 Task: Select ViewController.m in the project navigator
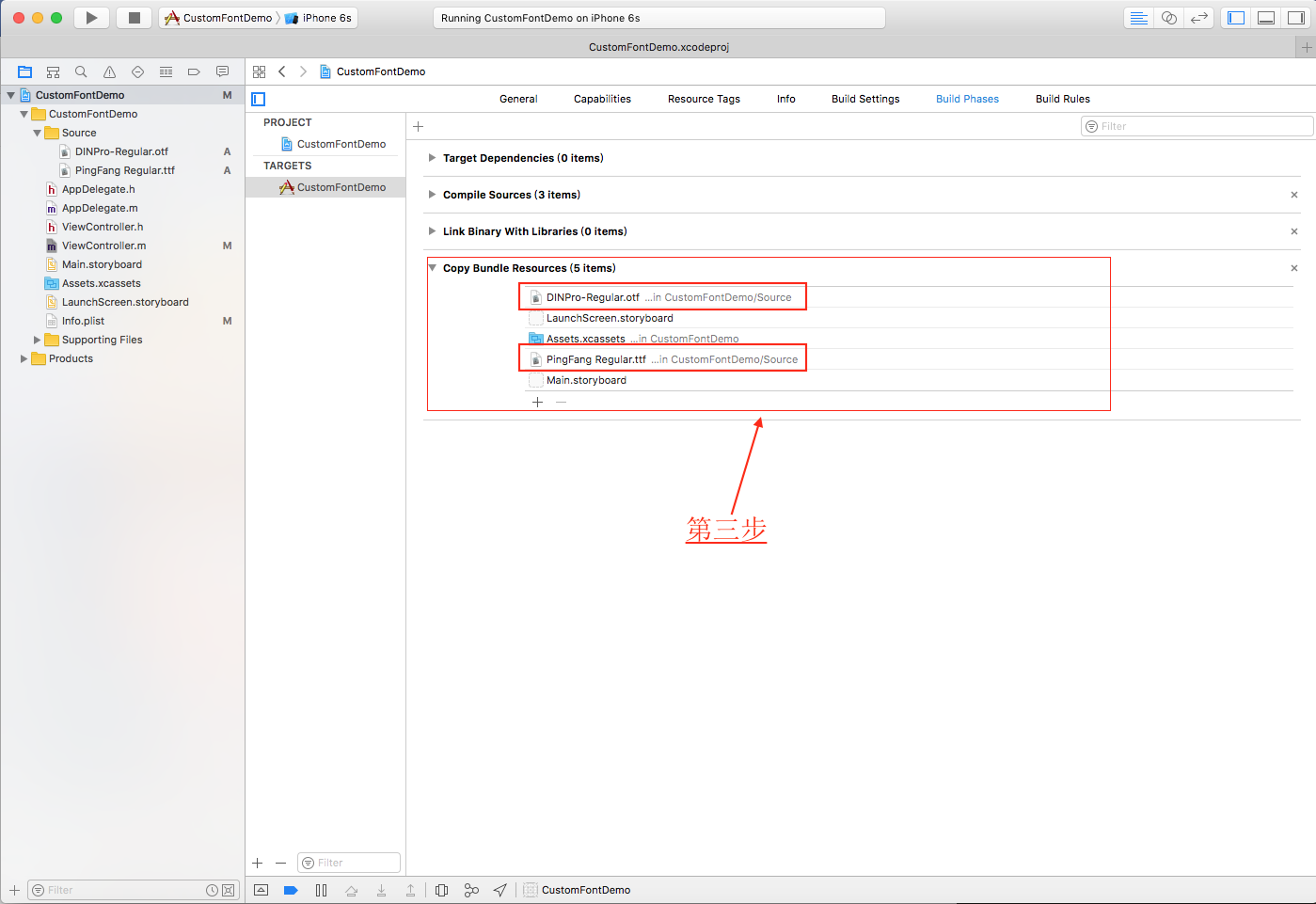[x=103, y=246]
